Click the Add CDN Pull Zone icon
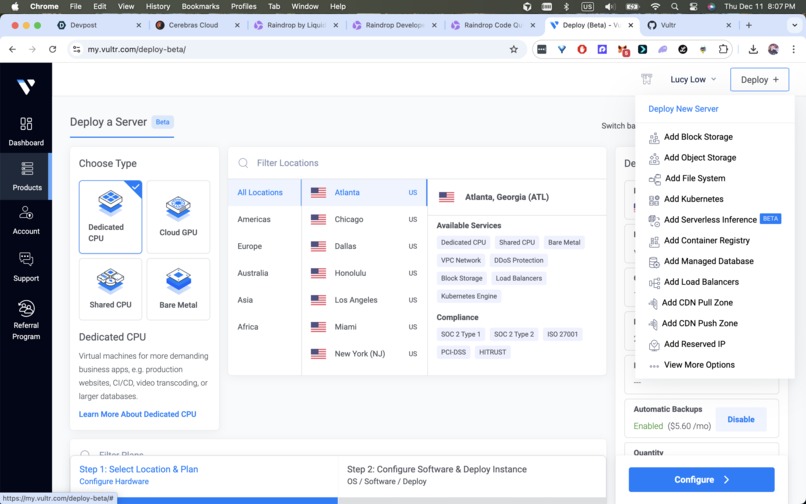The height and width of the screenshot is (504, 806). (653, 303)
